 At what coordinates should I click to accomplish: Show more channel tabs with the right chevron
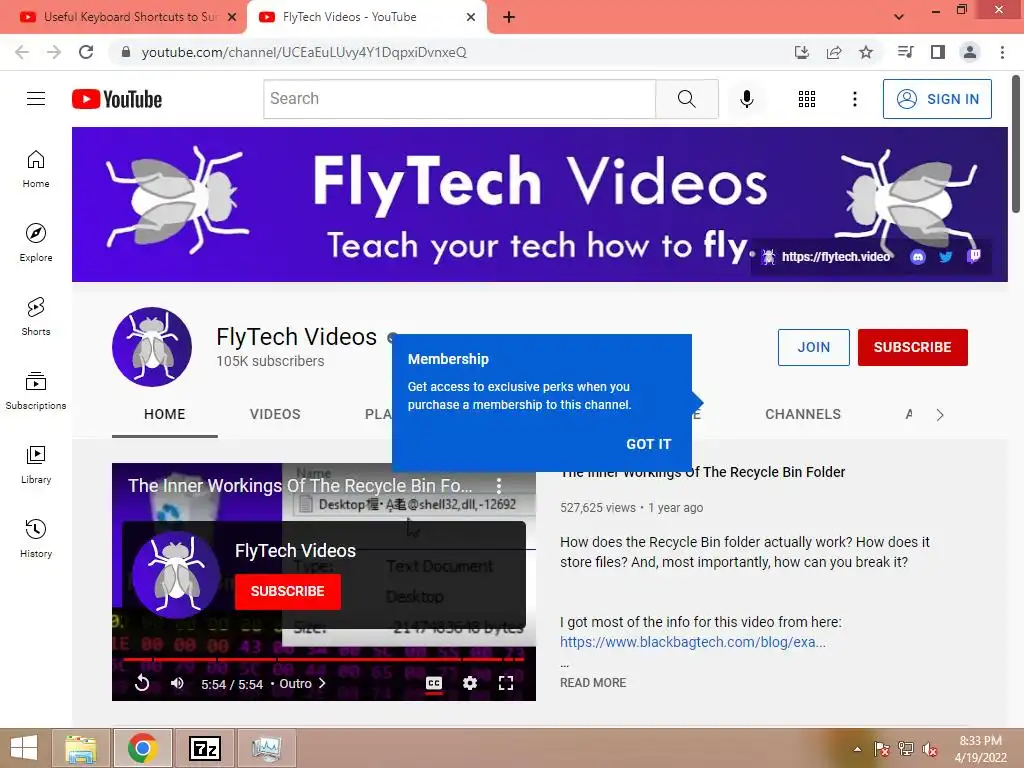940,415
